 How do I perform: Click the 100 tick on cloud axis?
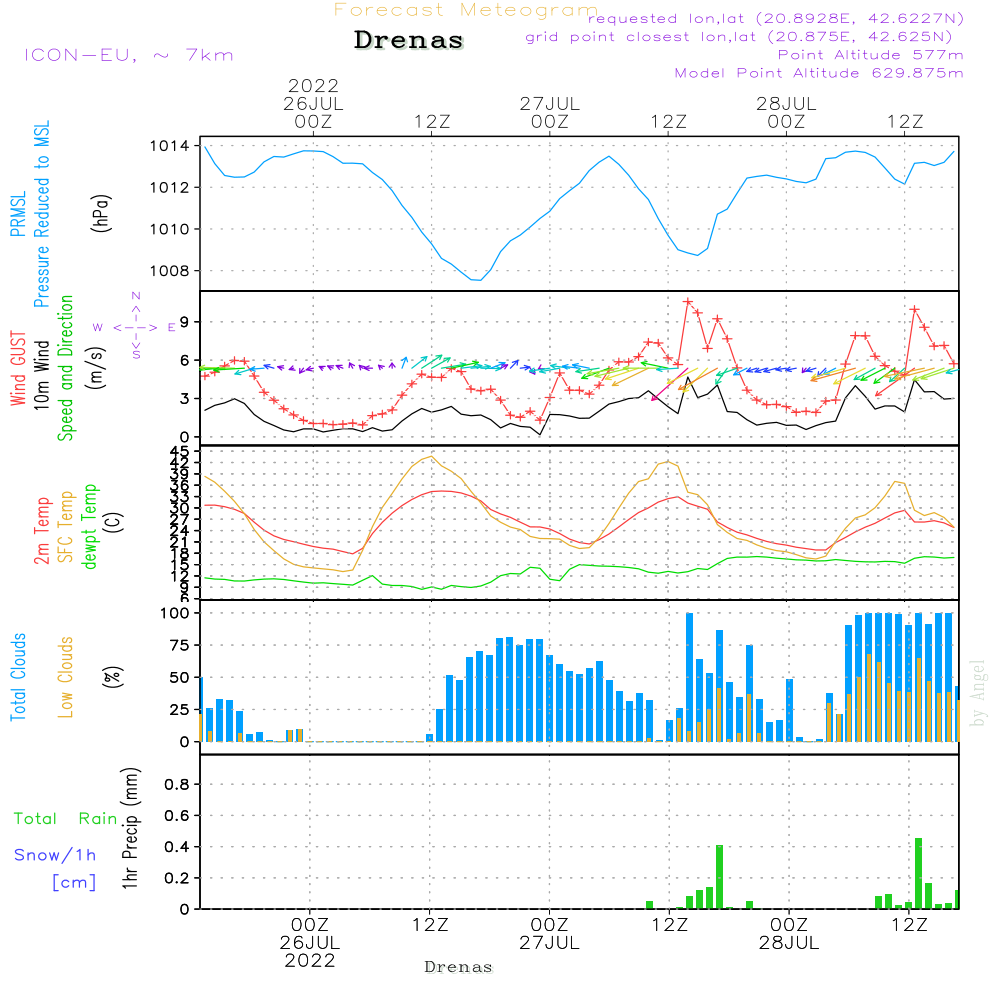pyautogui.click(x=174, y=614)
